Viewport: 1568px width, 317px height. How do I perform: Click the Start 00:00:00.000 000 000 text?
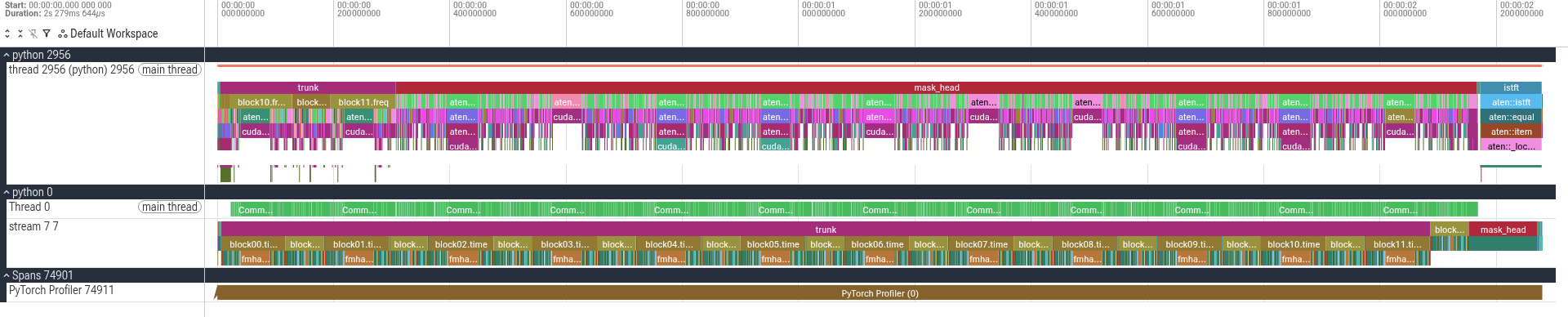click(x=58, y=5)
